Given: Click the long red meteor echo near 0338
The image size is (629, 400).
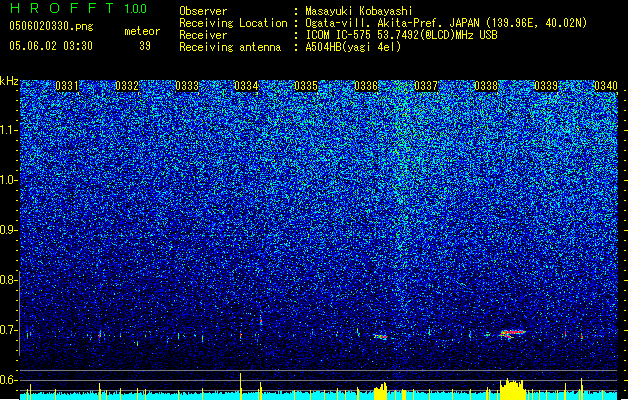Looking at the screenshot, I should (x=512, y=334).
